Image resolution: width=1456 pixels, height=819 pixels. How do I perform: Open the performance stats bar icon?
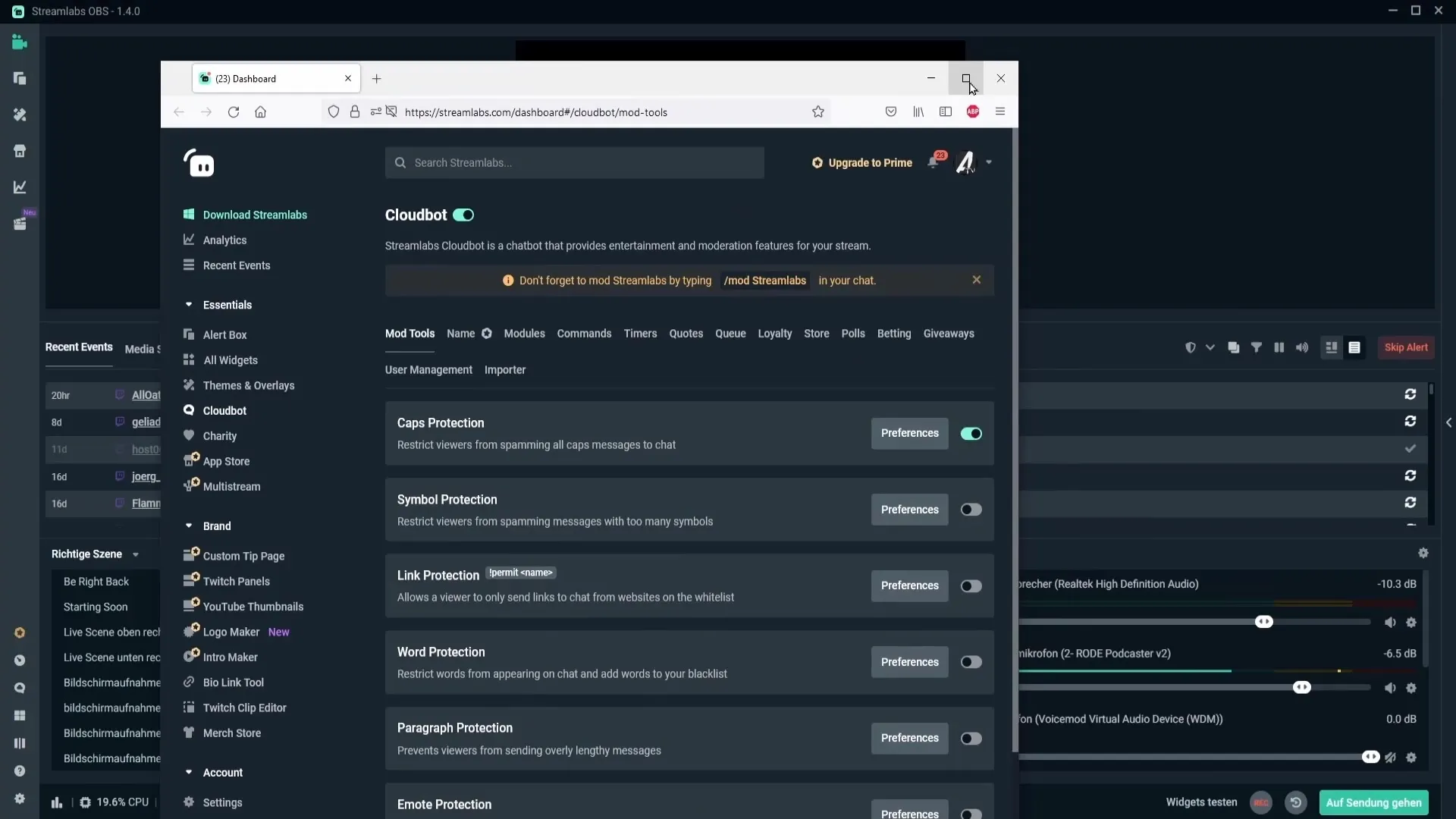click(x=57, y=802)
